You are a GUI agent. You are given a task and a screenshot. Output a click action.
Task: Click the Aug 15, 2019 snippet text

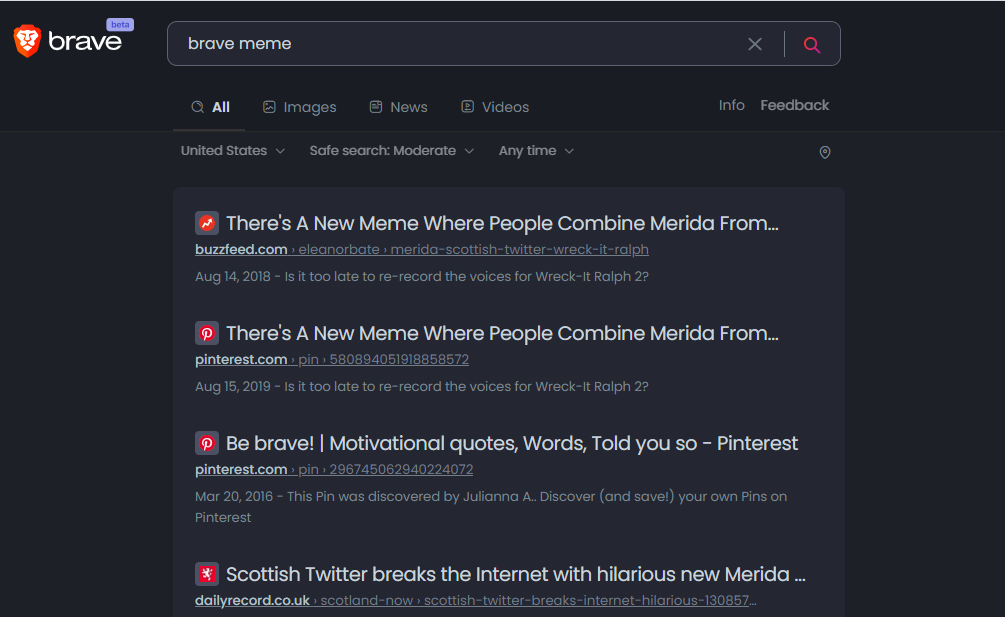[422, 387]
